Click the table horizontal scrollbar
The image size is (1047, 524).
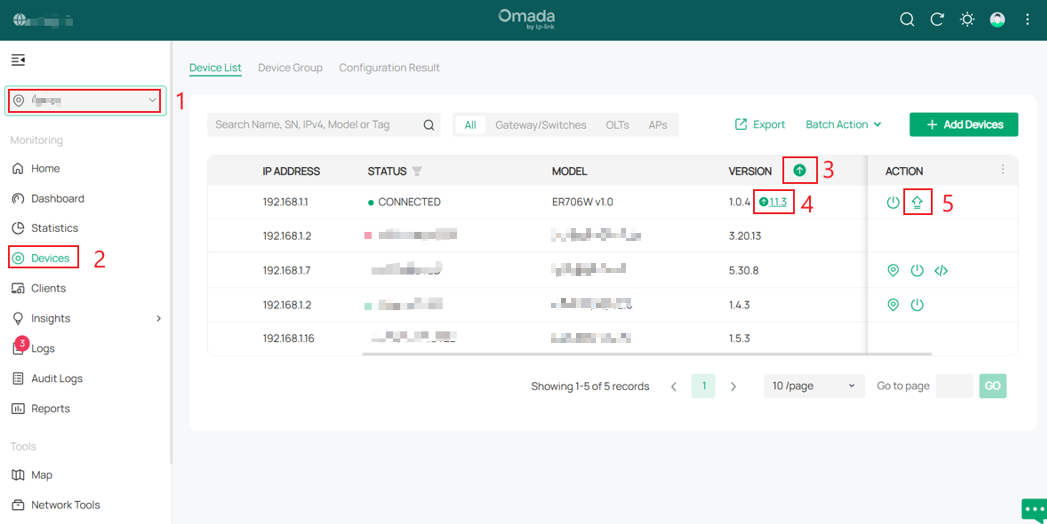[646, 354]
